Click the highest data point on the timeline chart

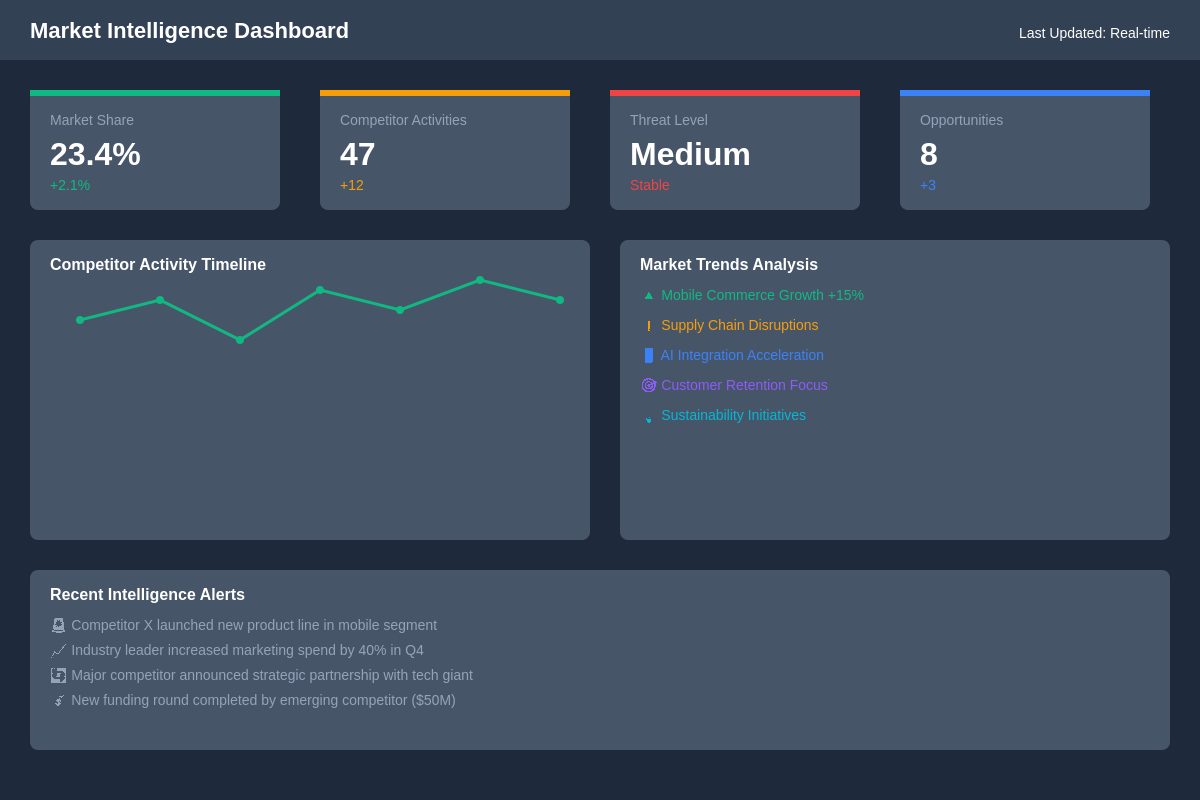480,280
